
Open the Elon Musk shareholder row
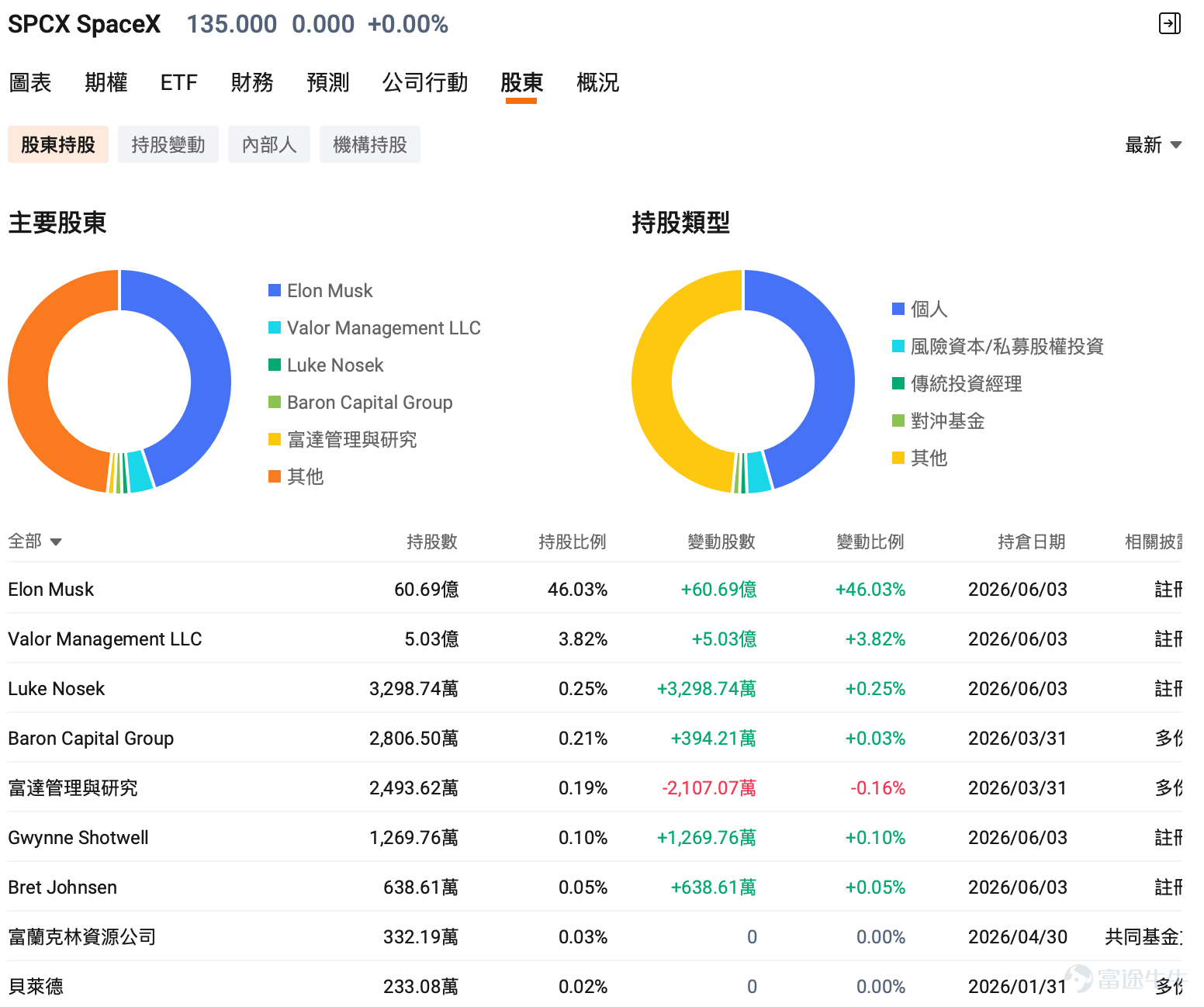click(595, 589)
